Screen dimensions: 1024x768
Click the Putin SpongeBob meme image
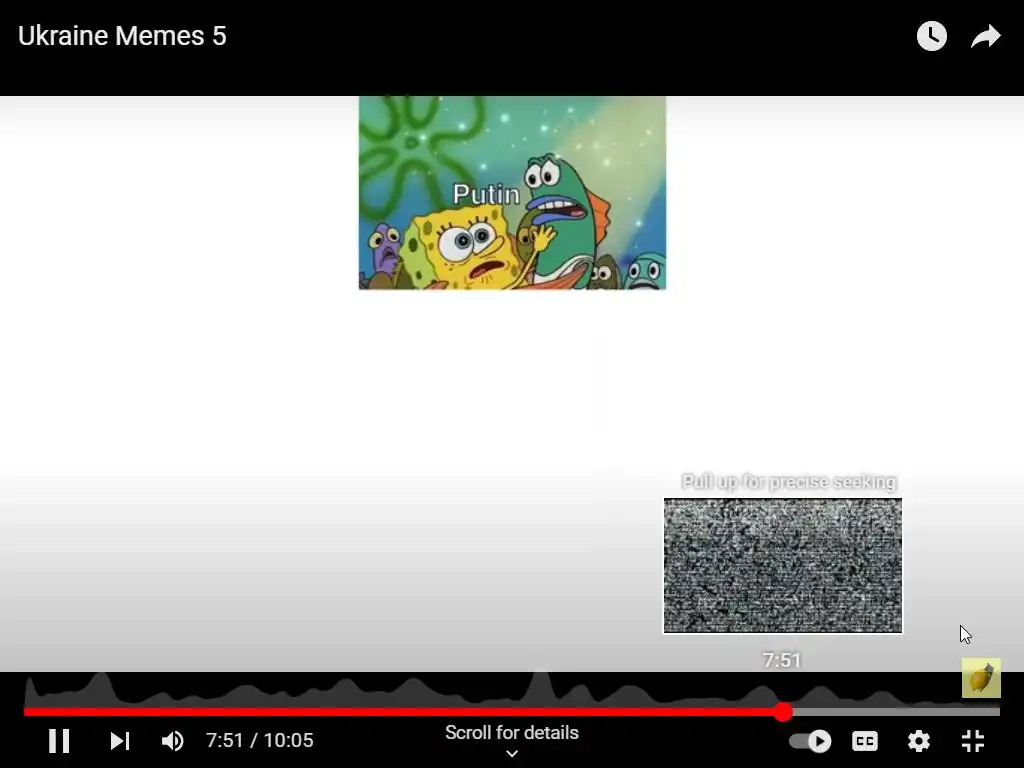(x=513, y=193)
